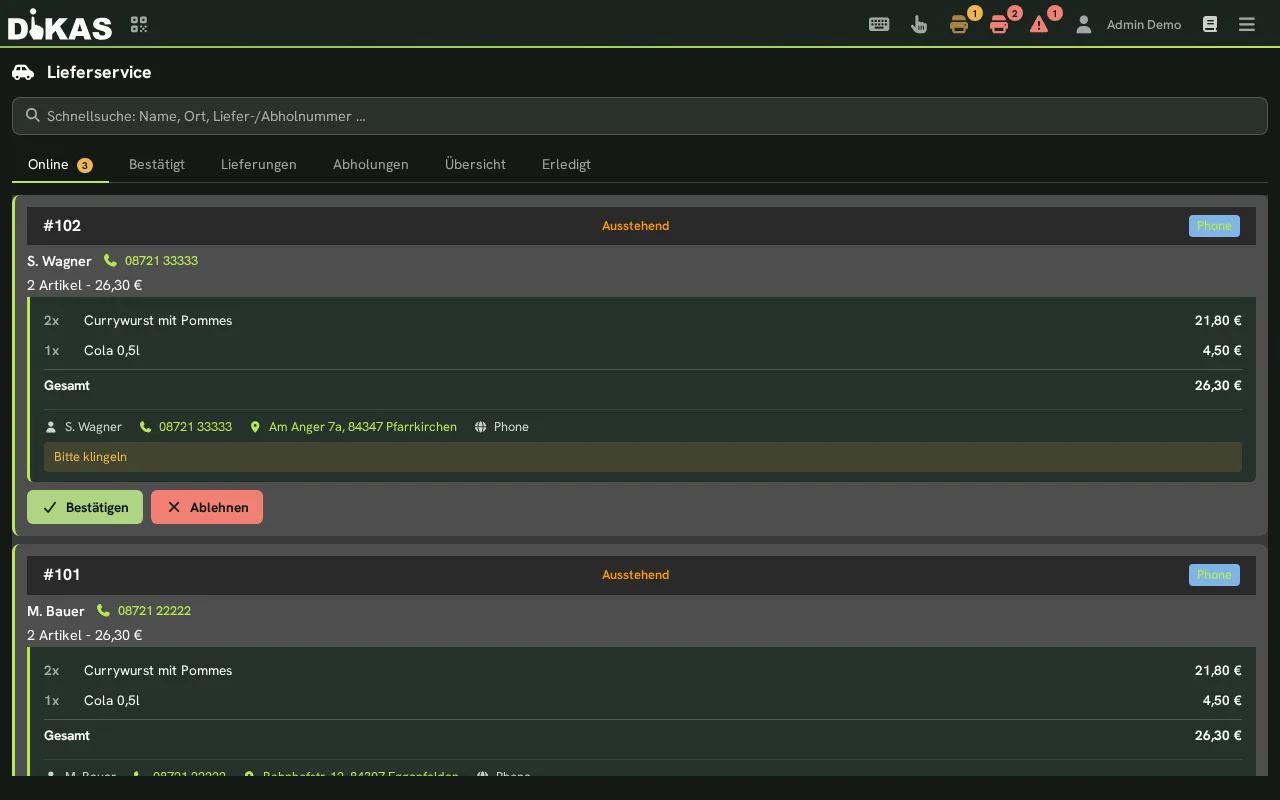Click the Admin Demo user icon
The width and height of the screenshot is (1280, 800).
[x=1083, y=24]
